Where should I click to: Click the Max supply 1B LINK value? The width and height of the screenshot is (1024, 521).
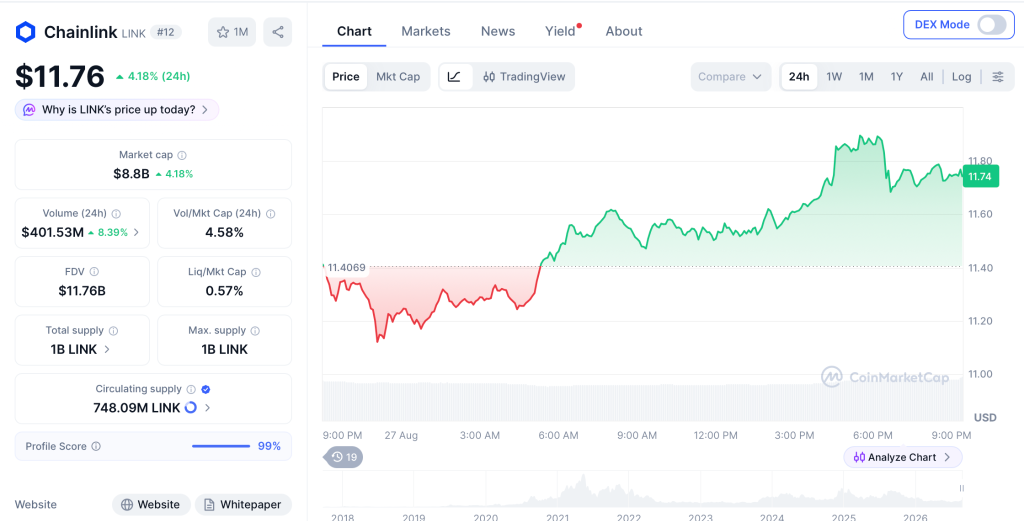point(224,349)
